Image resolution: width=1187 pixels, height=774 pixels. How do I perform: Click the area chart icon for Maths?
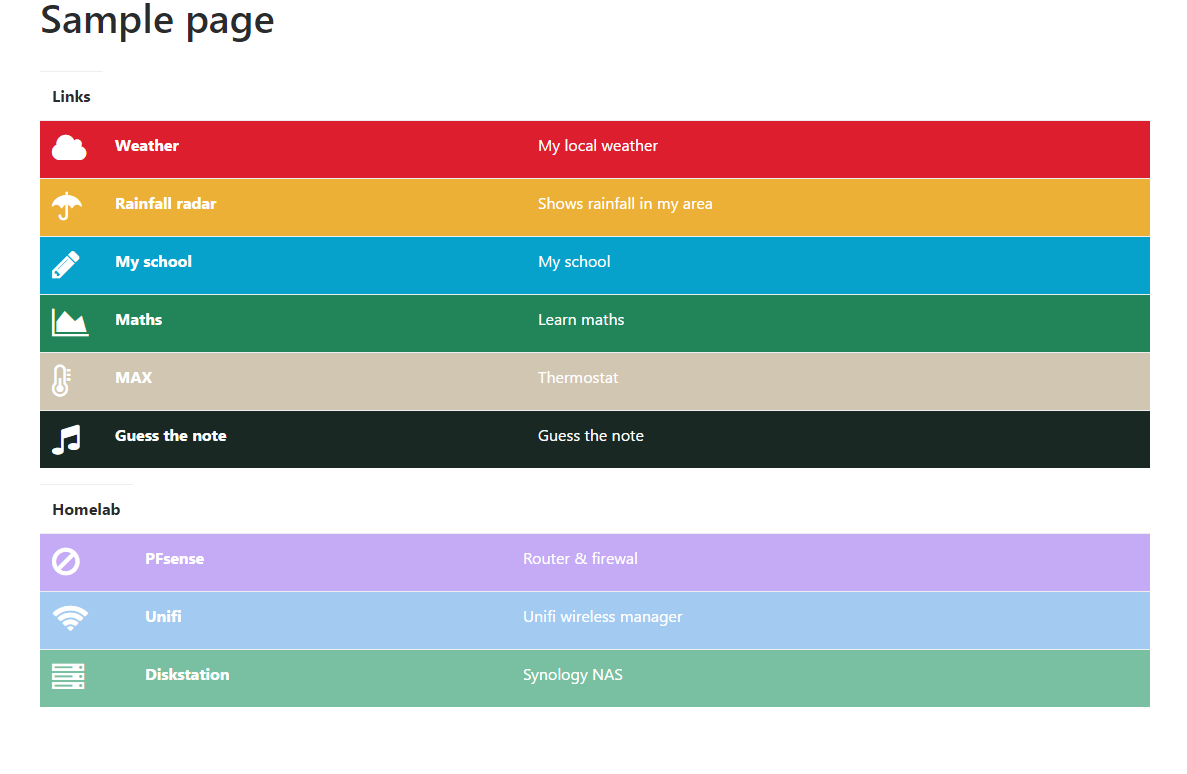pyautogui.click(x=70, y=323)
